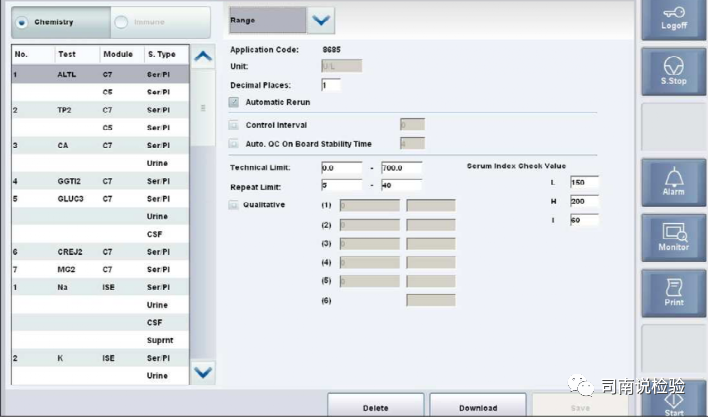Select the Suprnt sample type row
Screen dimensions: 708x417
tap(100, 340)
